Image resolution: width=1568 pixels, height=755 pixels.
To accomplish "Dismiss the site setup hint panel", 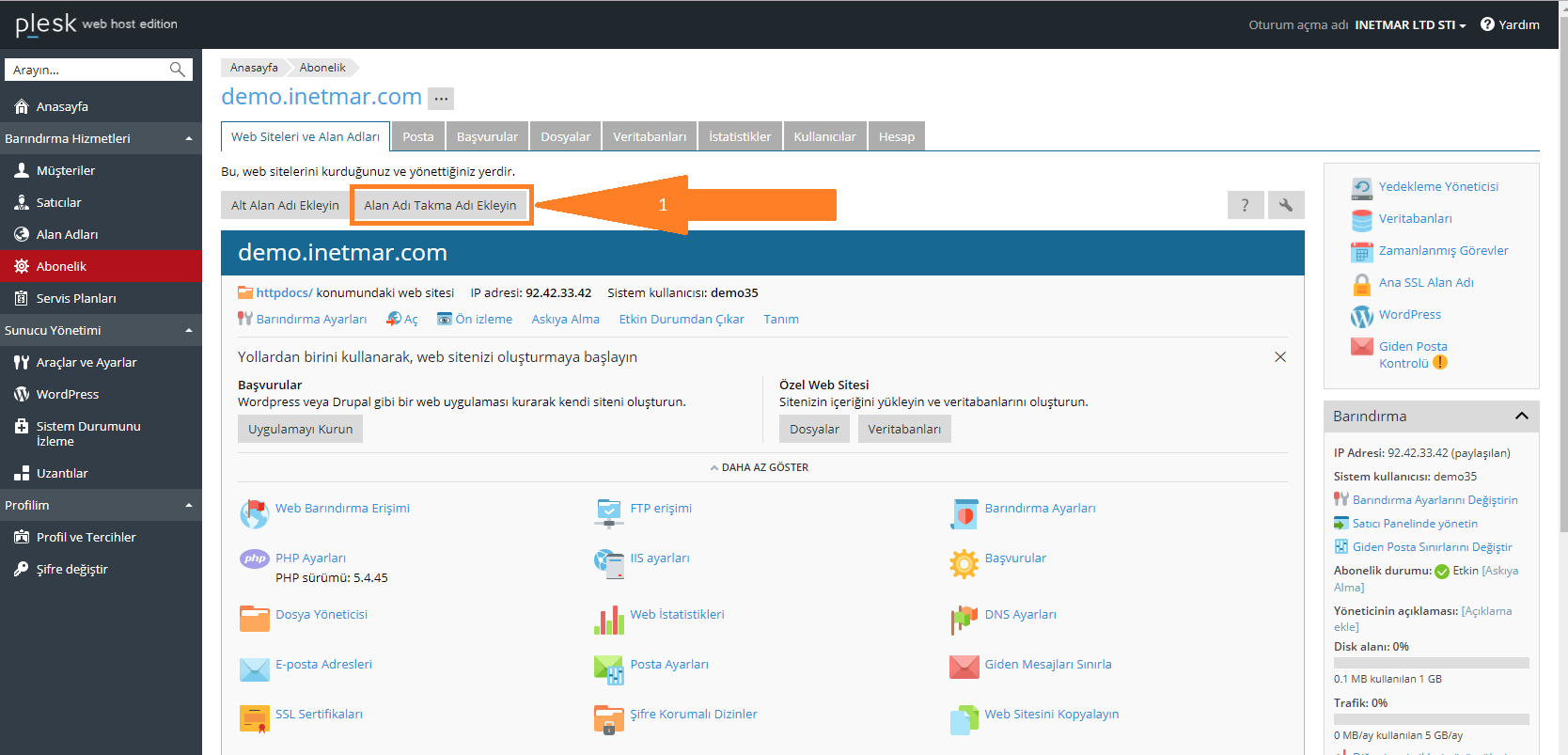I will (x=1280, y=357).
